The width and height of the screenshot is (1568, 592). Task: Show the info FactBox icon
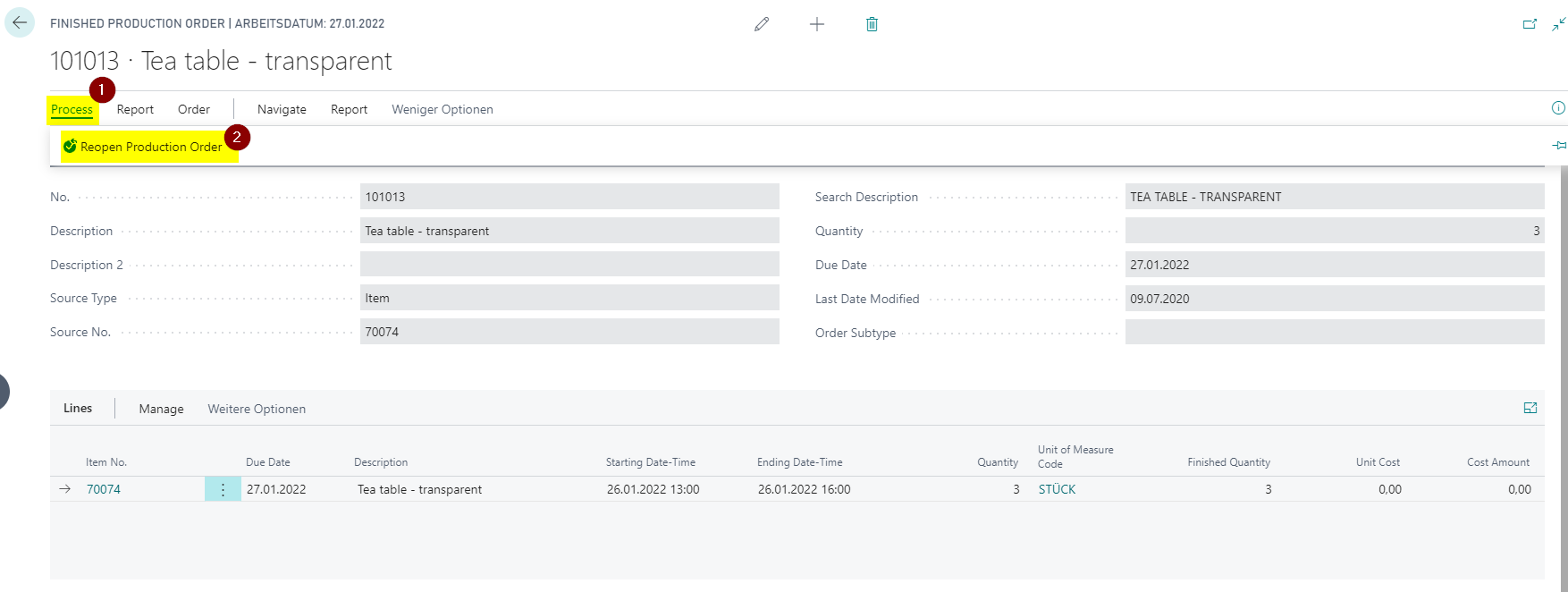coord(1558,108)
